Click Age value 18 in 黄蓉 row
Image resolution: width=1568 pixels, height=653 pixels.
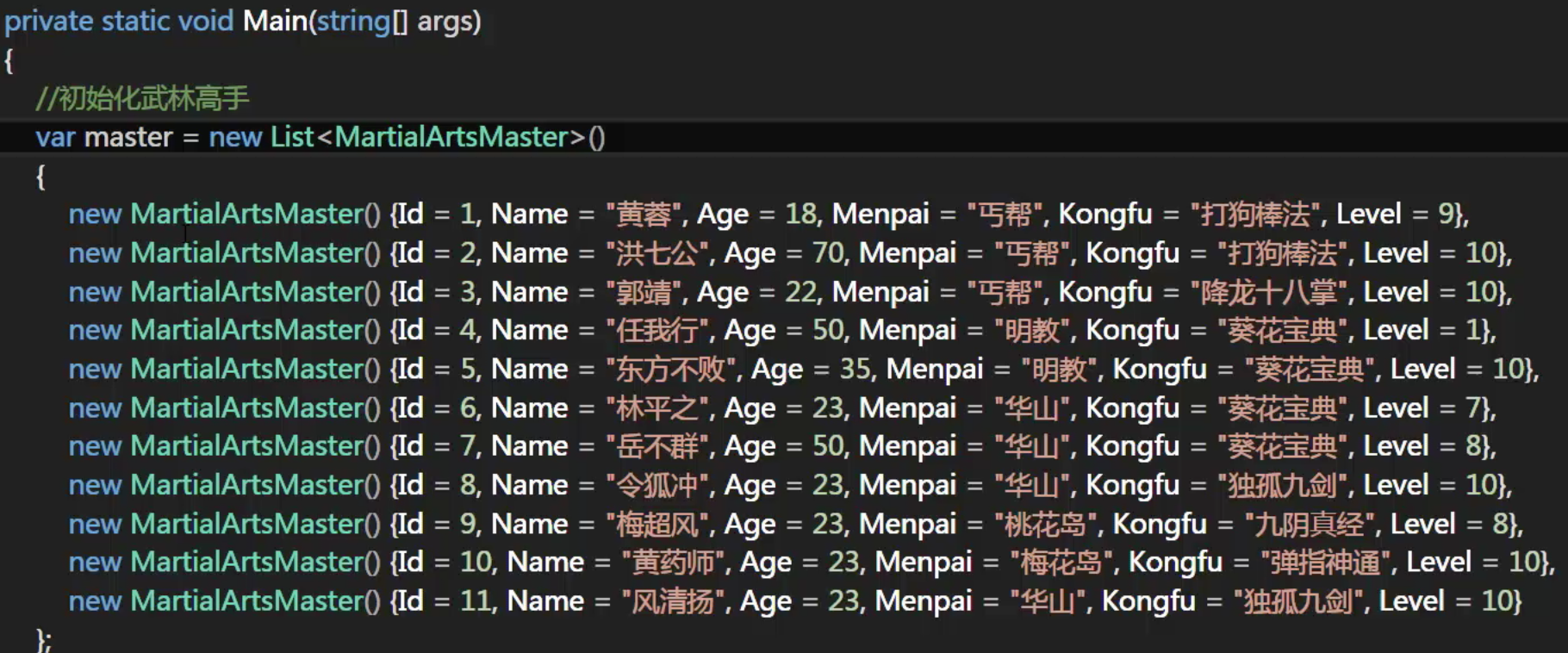click(801, 214)
